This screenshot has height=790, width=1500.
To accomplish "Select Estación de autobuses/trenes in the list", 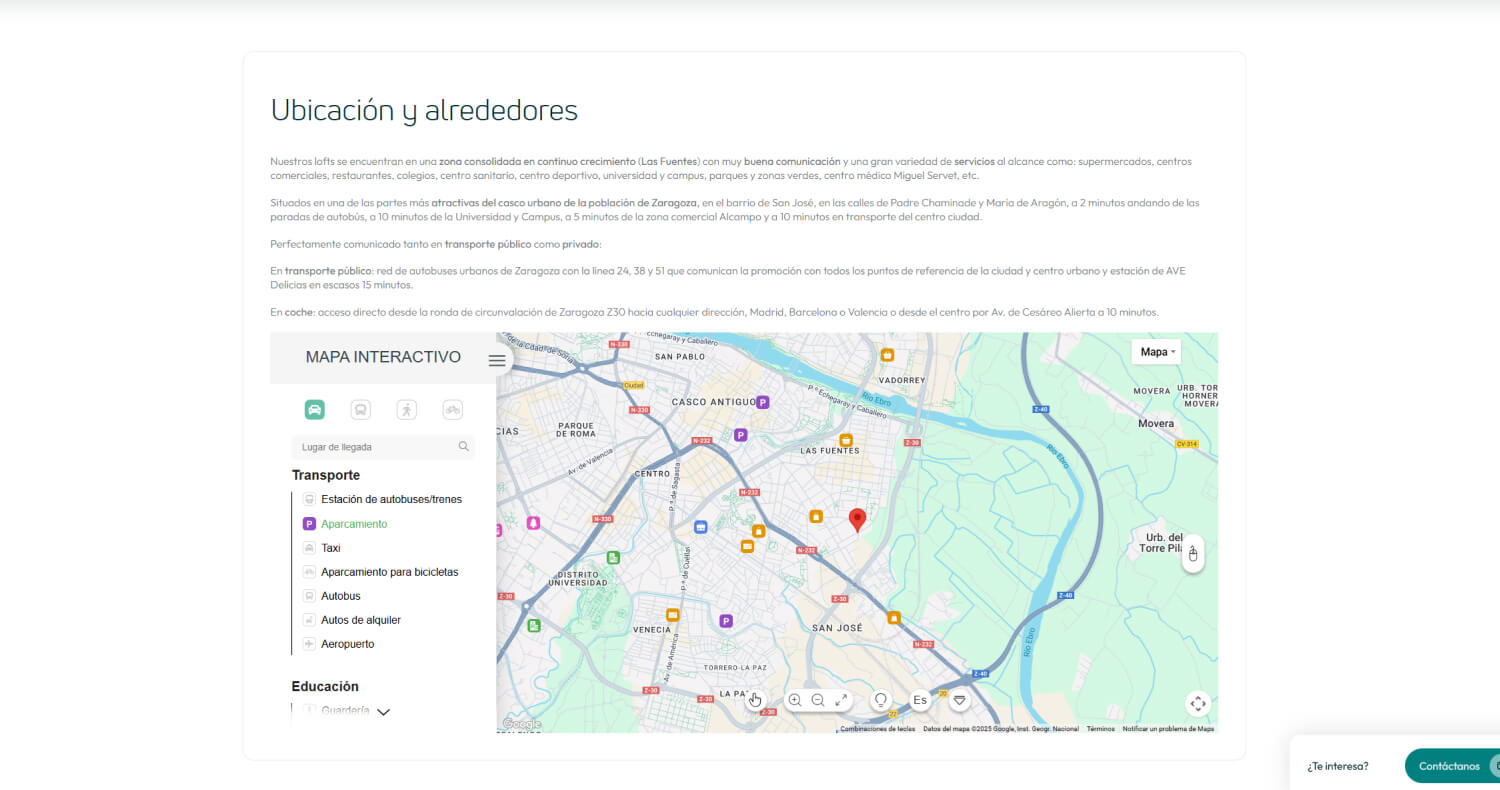I will [x=390, y=499].
